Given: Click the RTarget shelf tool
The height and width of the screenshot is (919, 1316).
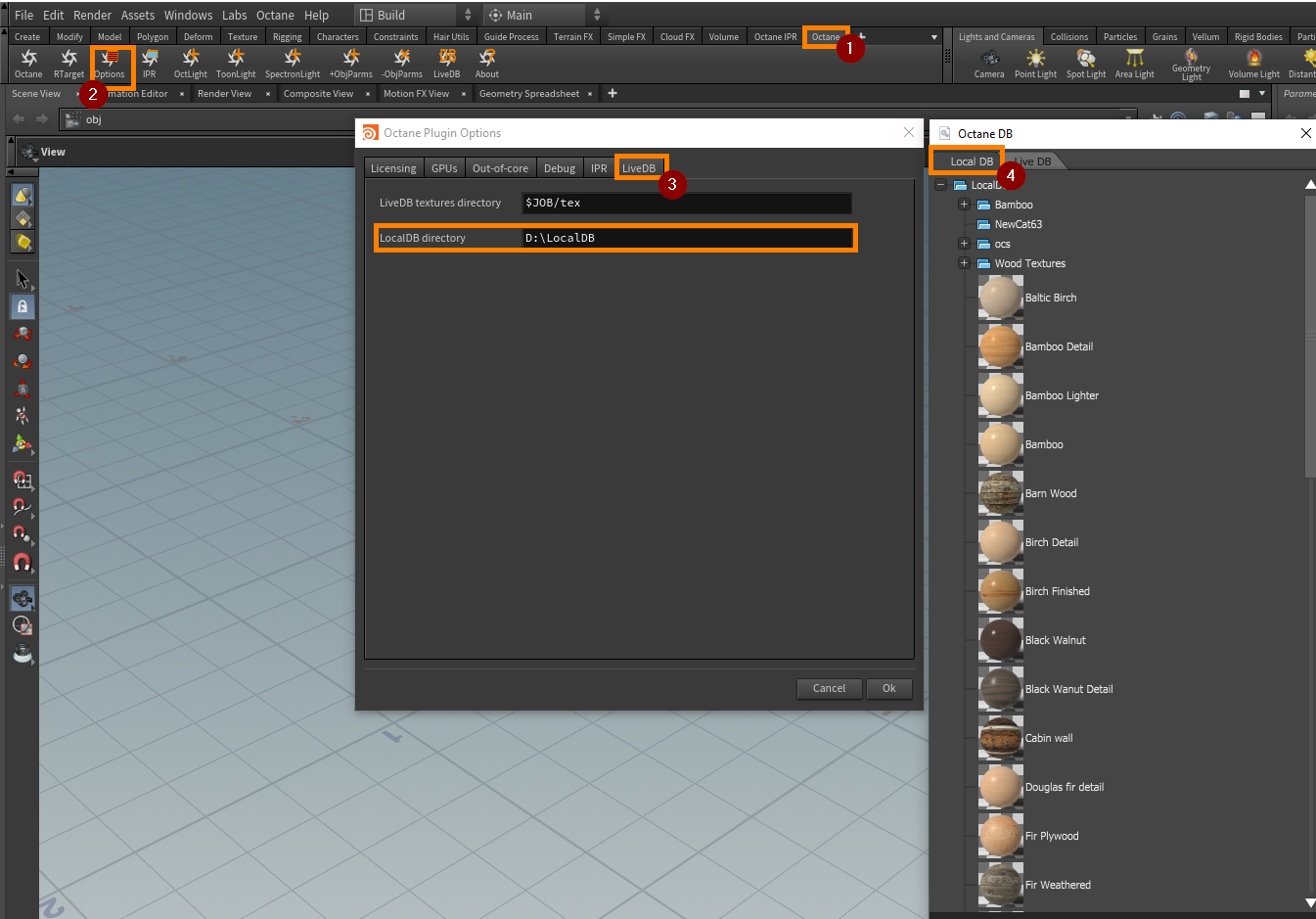Looking at the screenshot, I should [x=68, y=64].
